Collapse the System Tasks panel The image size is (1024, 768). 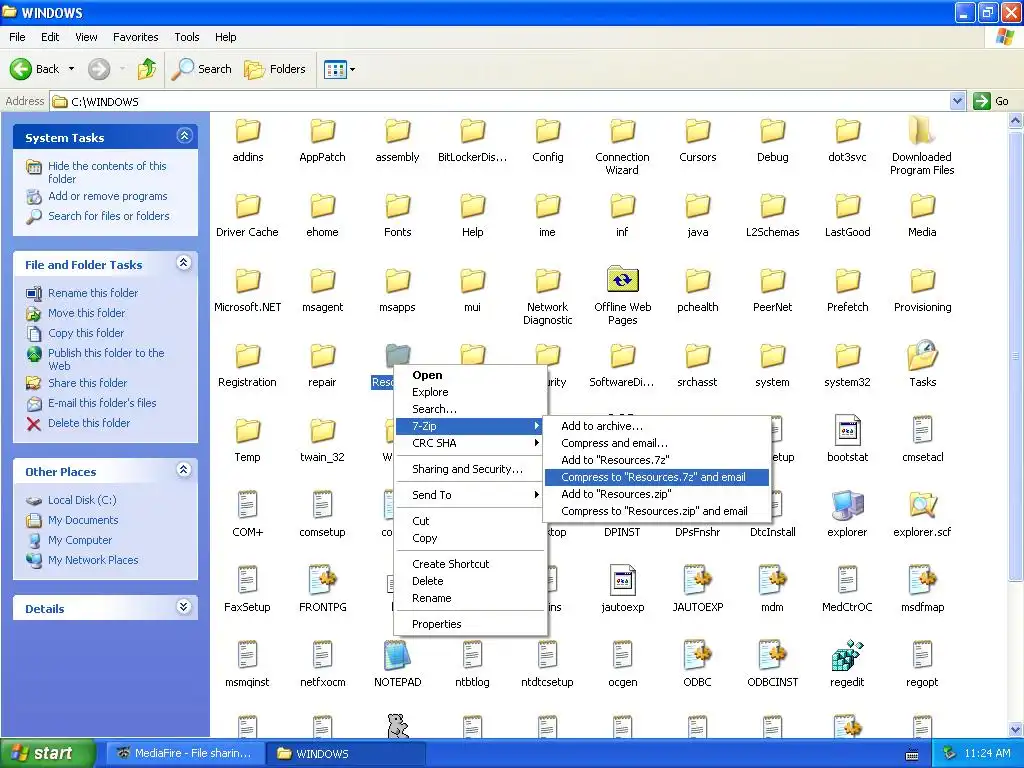(x=184, y=136)
